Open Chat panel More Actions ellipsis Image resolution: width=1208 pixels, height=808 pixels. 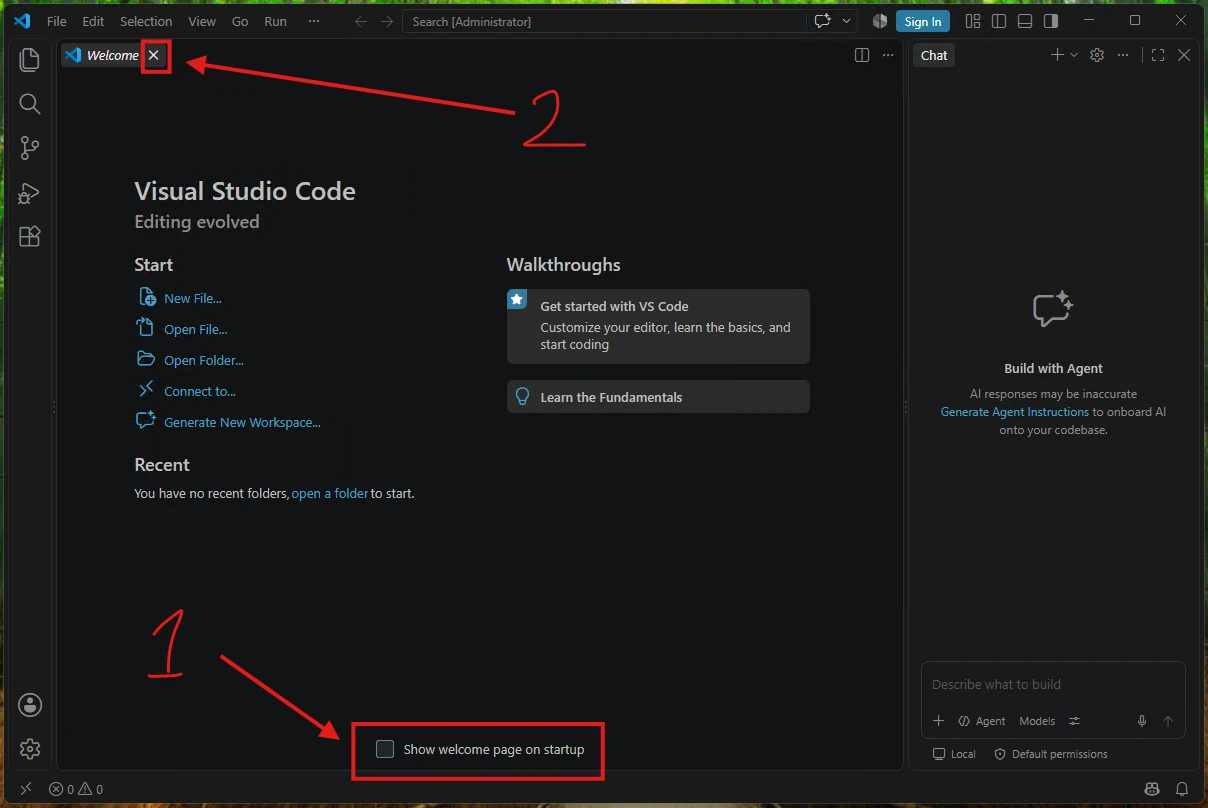pyautogui.click(x=1123, y=55)
